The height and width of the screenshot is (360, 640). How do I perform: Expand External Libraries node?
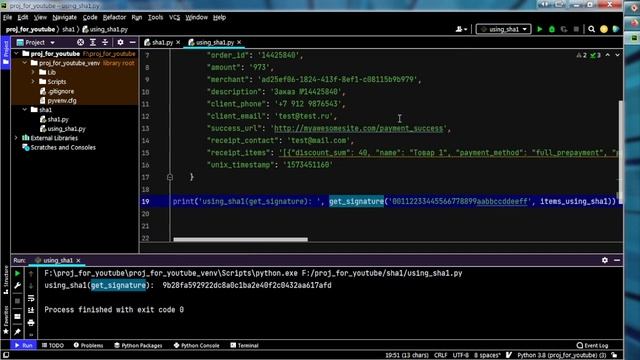16,138
